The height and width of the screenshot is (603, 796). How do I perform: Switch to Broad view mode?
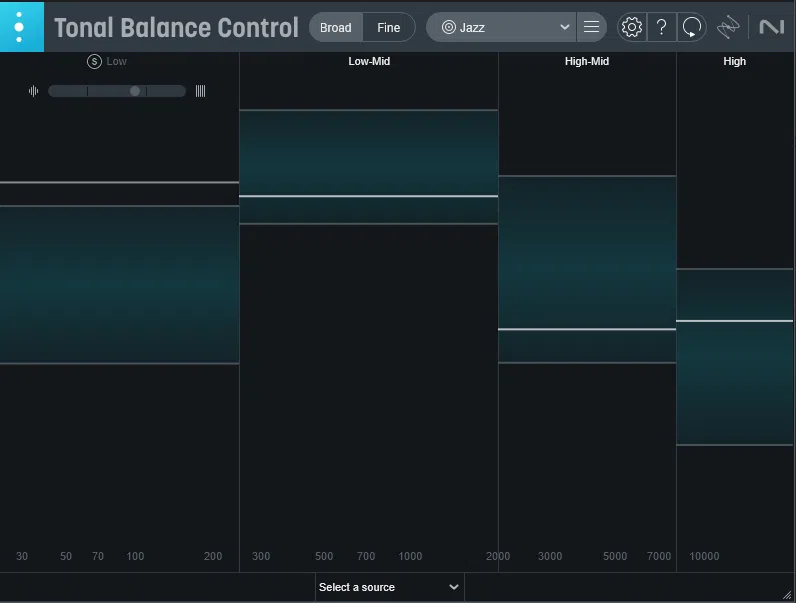[x=336, y=27]
